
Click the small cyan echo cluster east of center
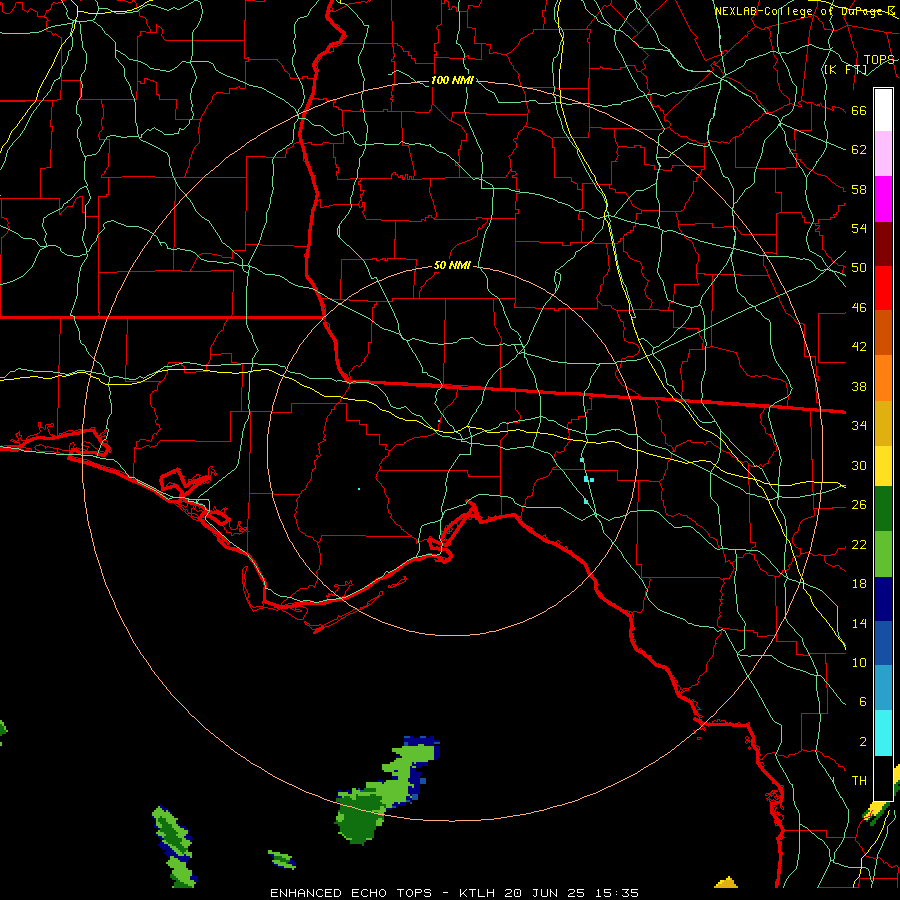pos(587,481)
